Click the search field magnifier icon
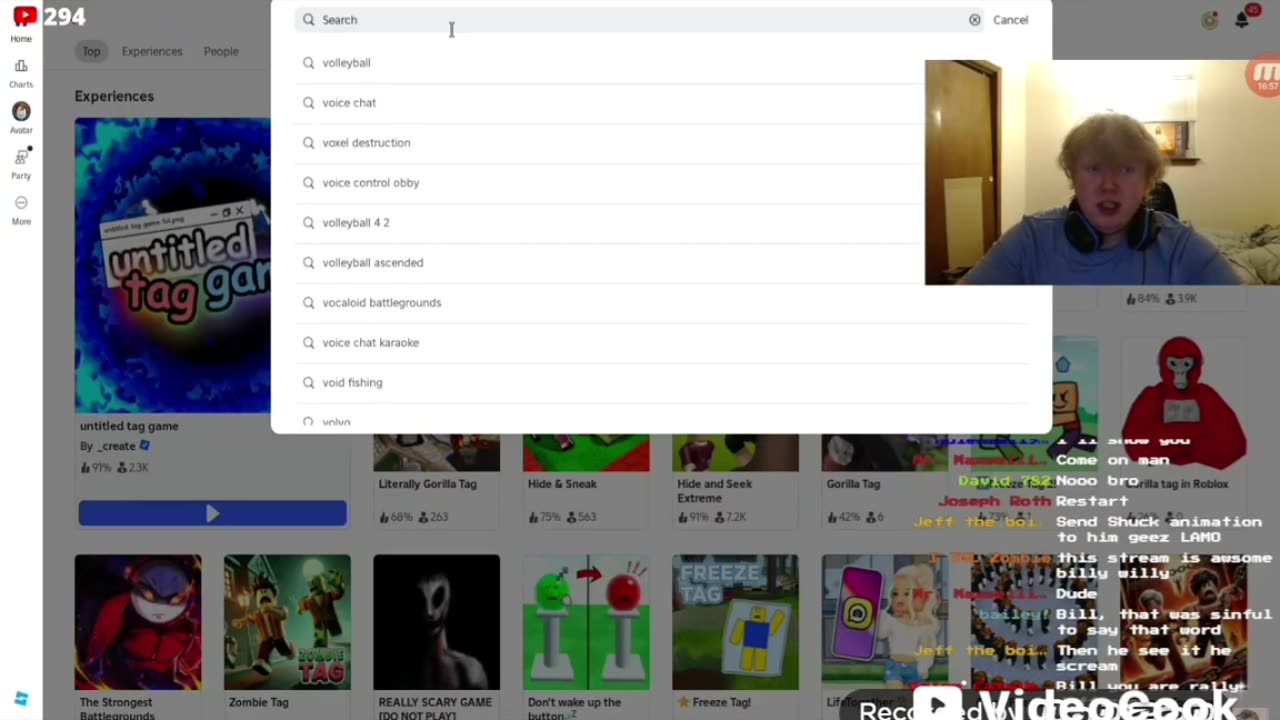 (309, 20)
